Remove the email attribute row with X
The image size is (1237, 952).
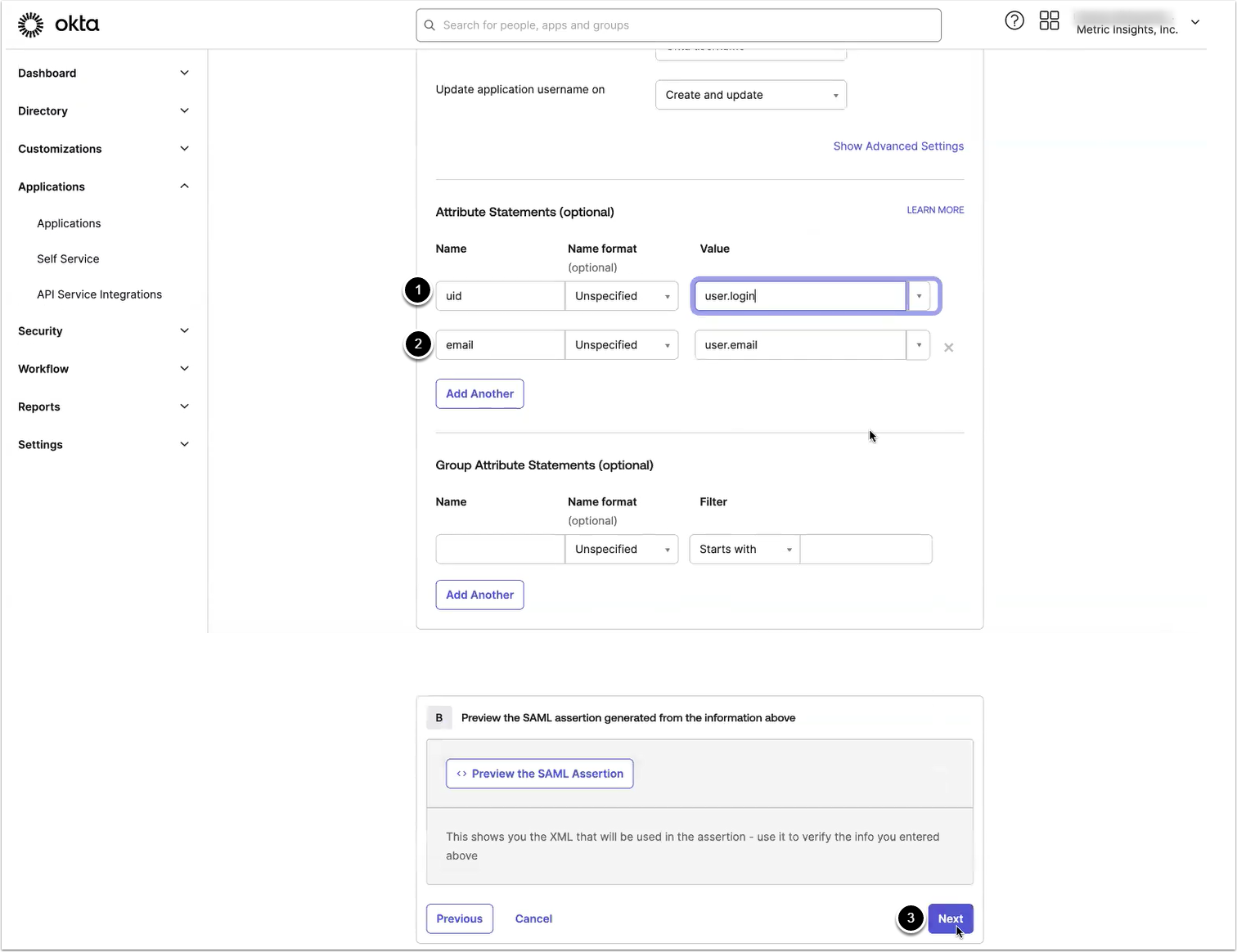(948, 348)
